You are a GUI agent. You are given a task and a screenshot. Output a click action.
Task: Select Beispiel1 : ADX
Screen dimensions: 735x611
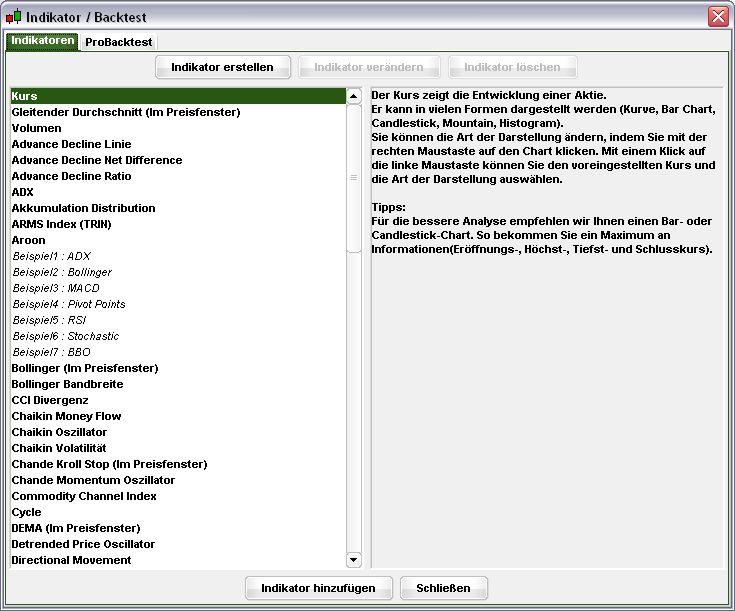[x=178, y=256]
